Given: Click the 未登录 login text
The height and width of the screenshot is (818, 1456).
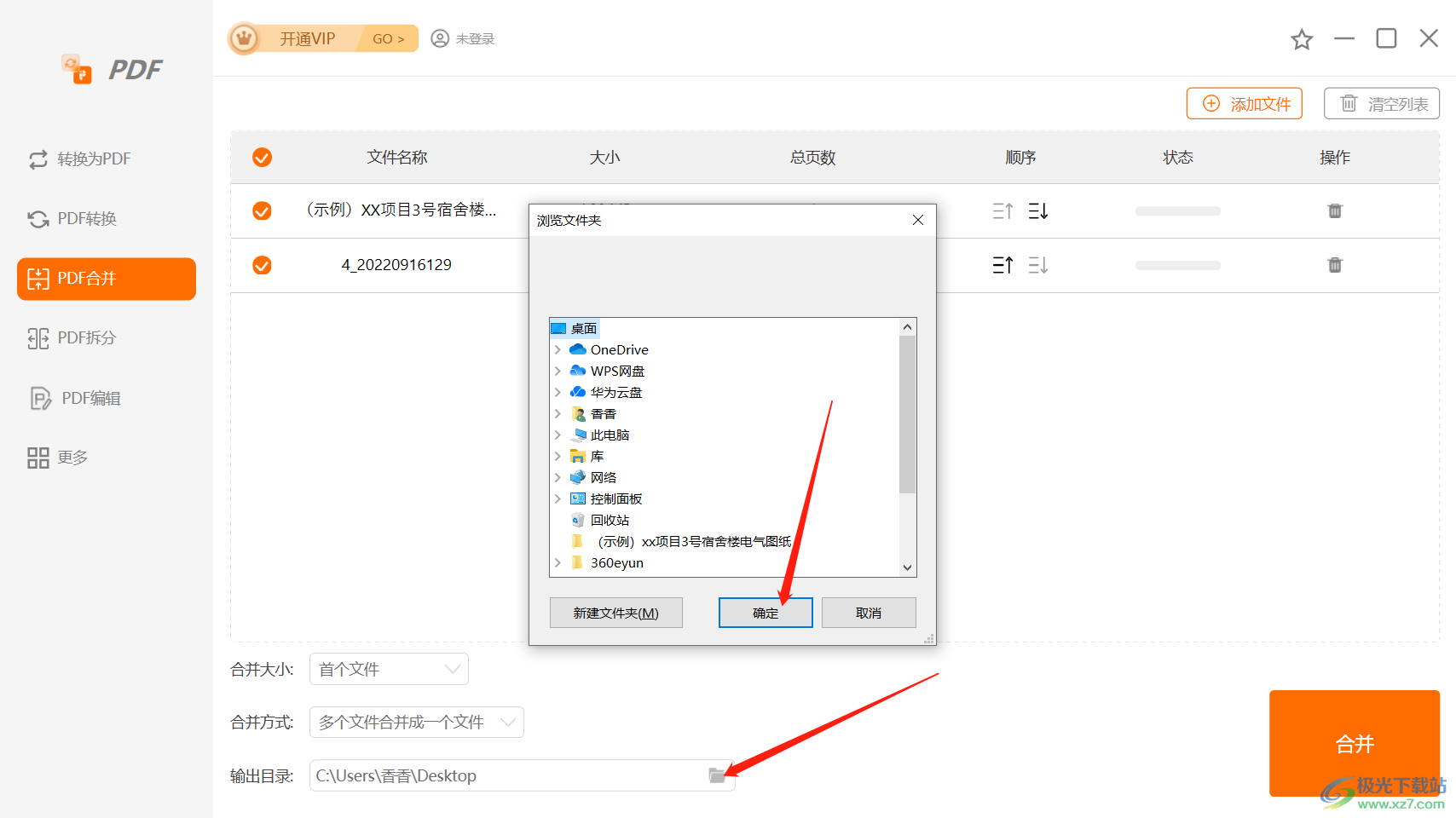Looking at the screenshot, I should pos(475,38).
